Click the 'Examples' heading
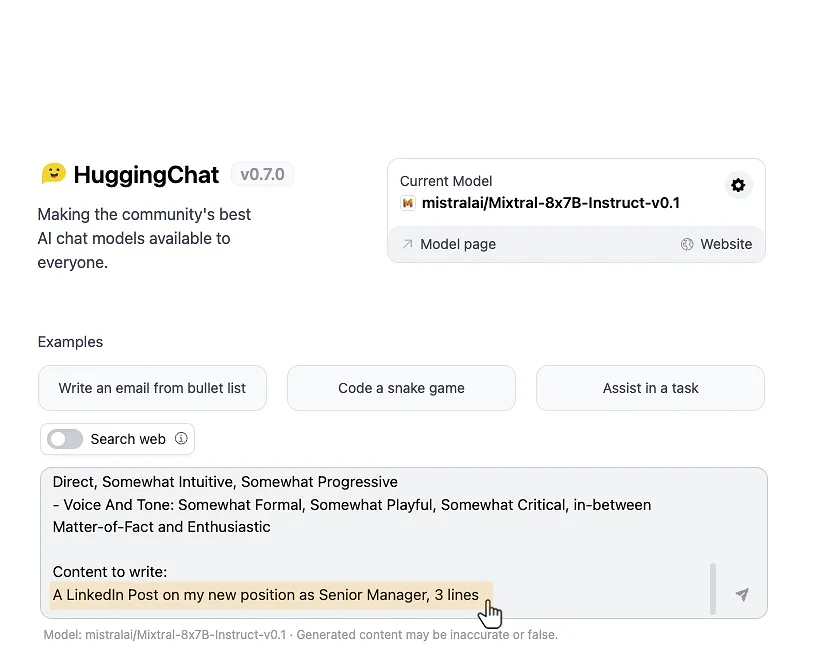 (70, 342)
